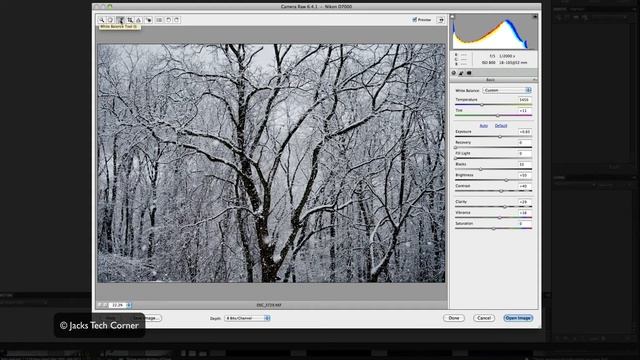Zoom out with the minus button

click(99, 305)
